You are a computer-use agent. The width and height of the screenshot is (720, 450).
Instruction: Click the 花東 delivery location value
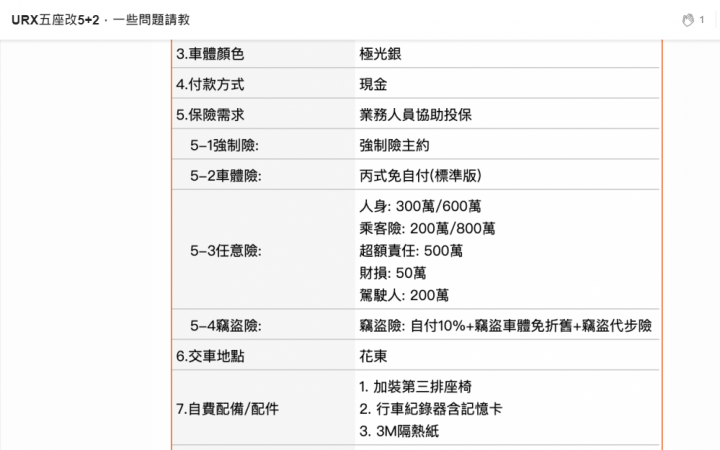tap(373, 356)
